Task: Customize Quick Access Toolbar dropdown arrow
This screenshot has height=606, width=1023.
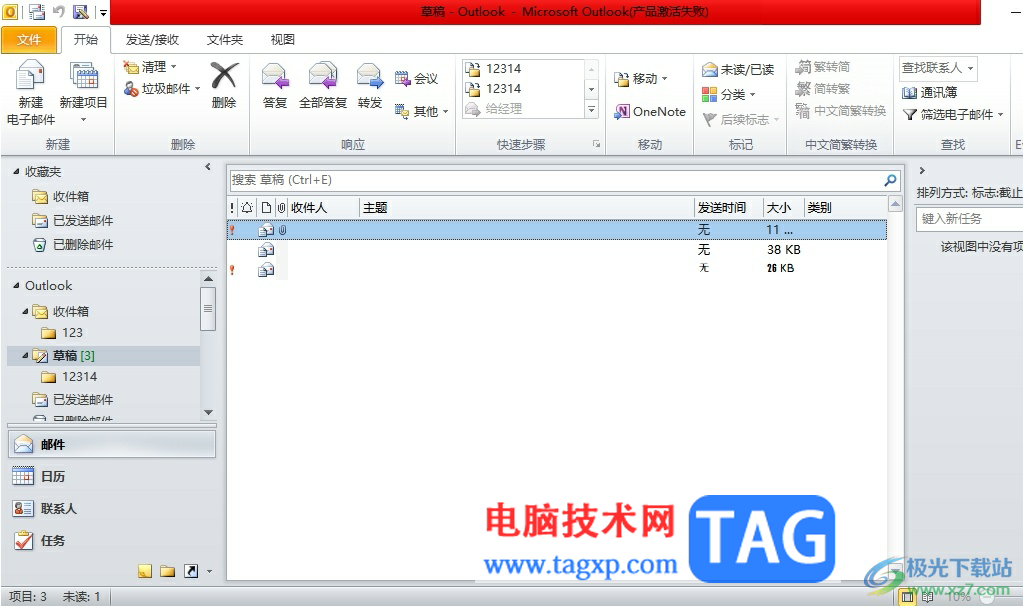Action: pyautogui.click(x=103, y=12)
